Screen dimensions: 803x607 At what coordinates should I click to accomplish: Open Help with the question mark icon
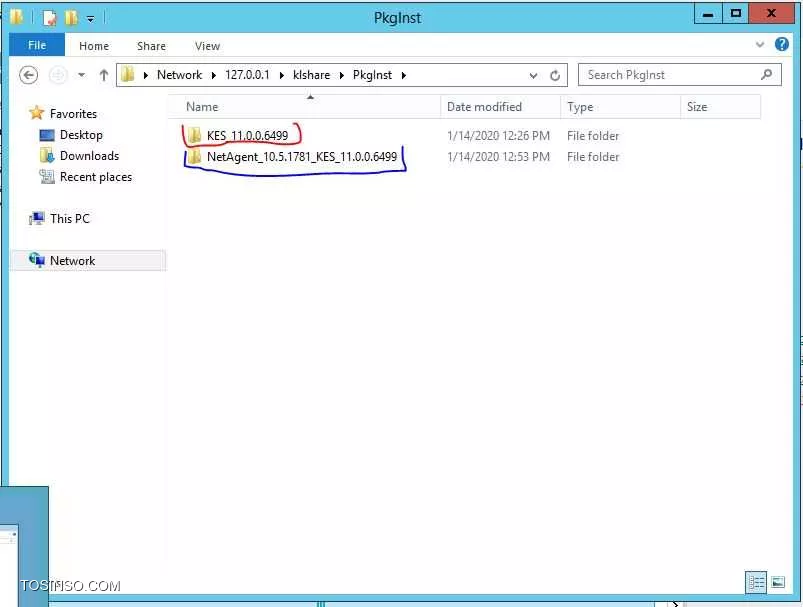[x=781, y=45]
